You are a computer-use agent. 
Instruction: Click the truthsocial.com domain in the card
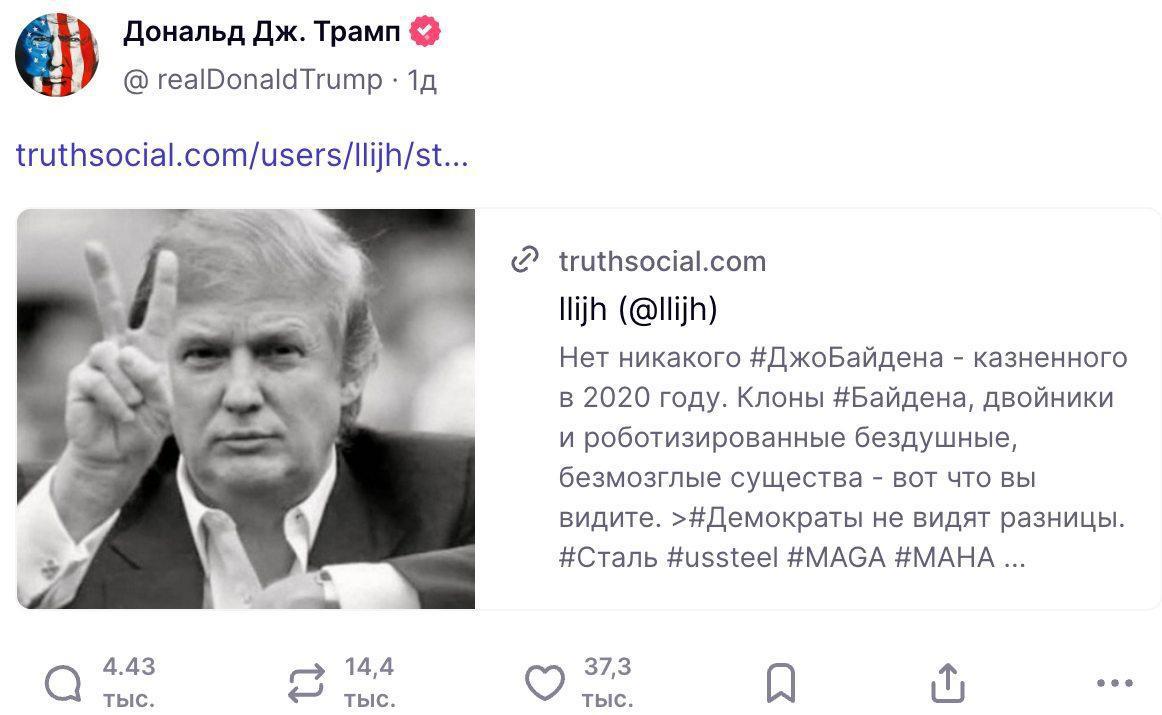coord(662,261)
